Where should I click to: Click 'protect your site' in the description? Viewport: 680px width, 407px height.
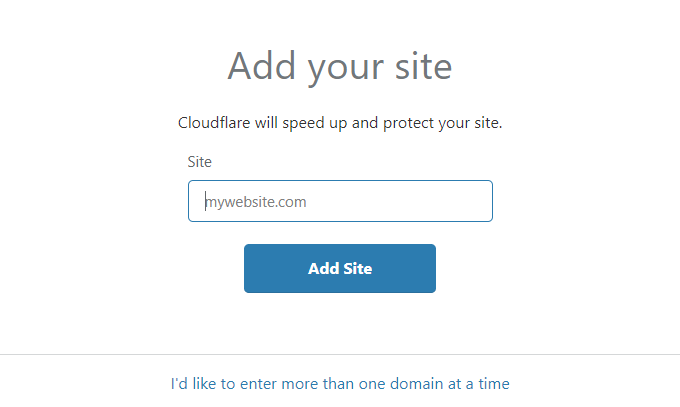click(442, 123)
